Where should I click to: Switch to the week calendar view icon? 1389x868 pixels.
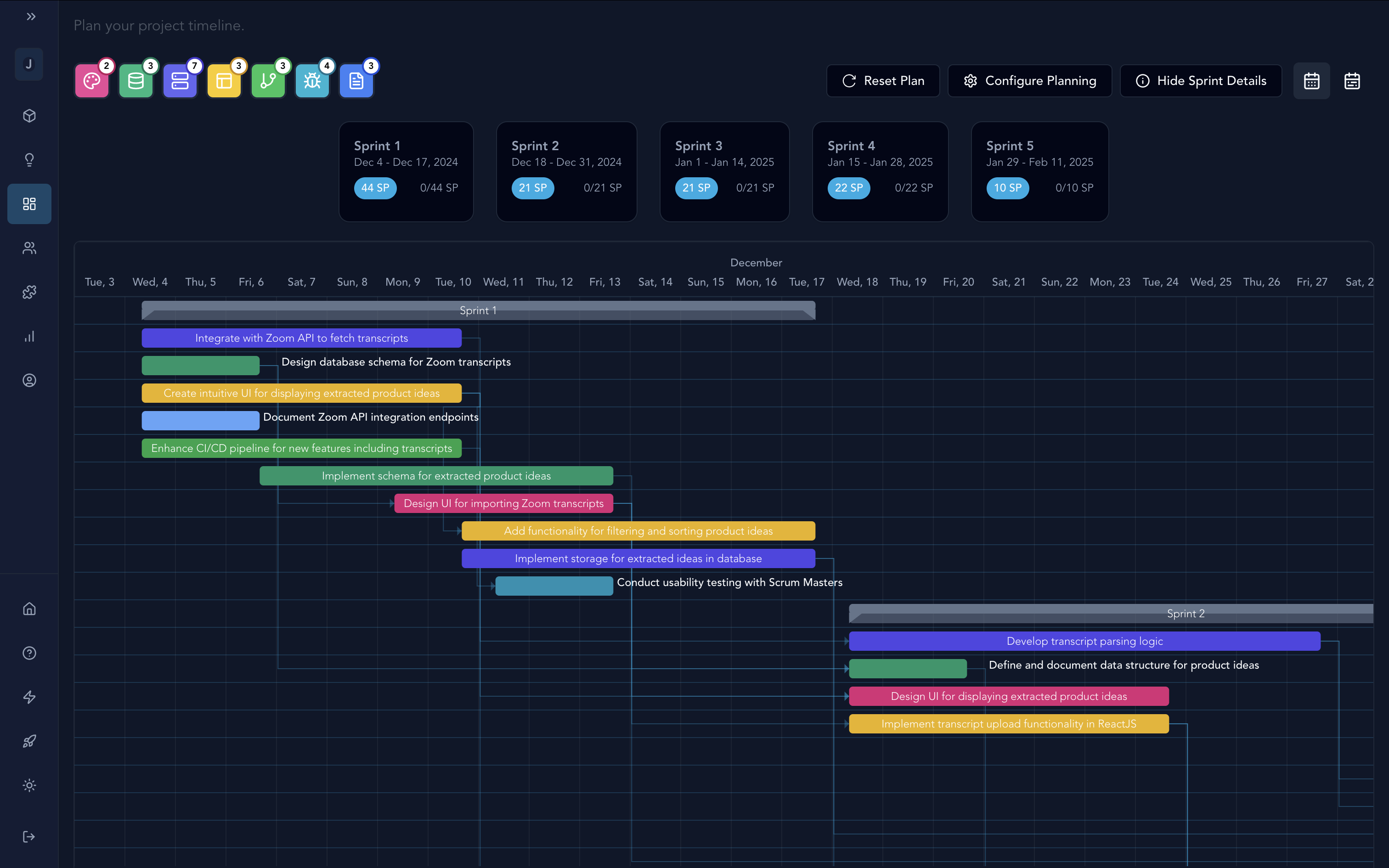click(1352, 81)
